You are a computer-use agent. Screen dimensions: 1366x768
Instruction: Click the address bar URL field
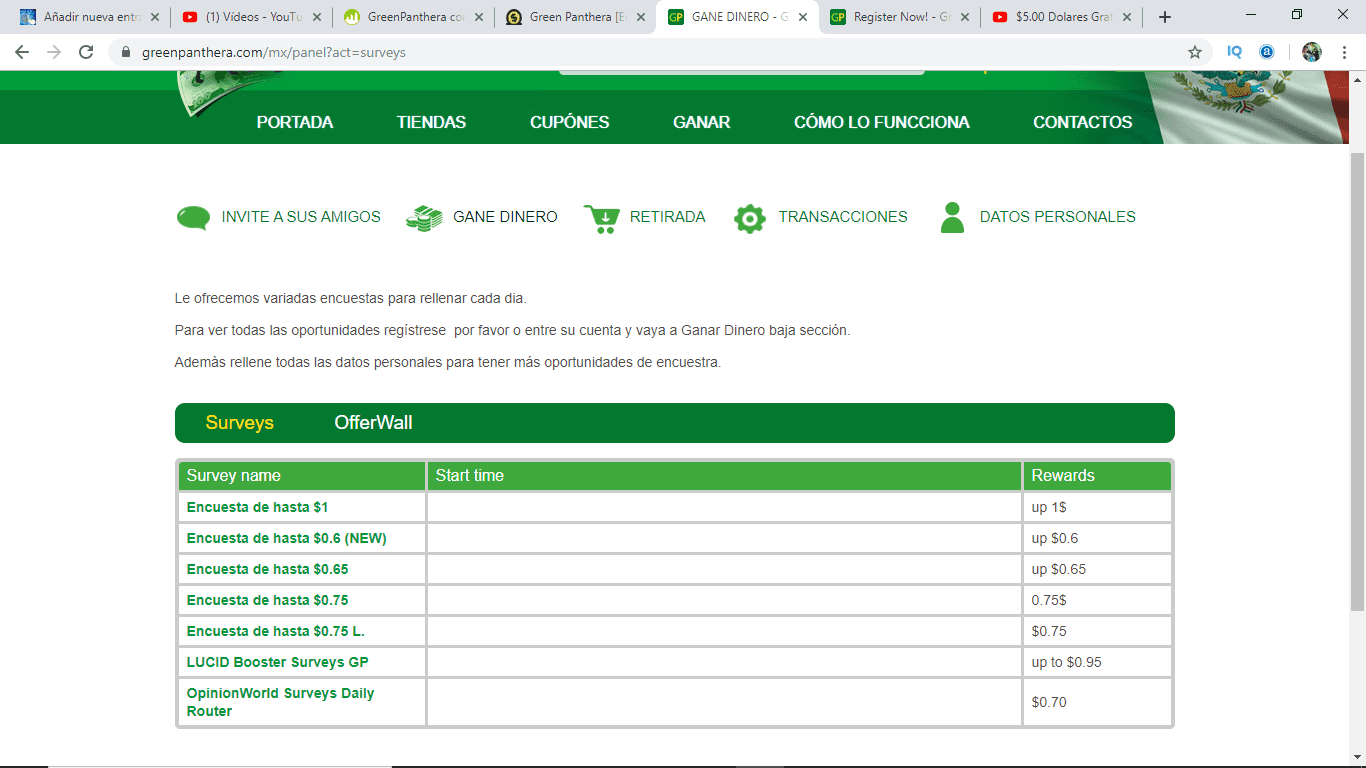(660, 52)
